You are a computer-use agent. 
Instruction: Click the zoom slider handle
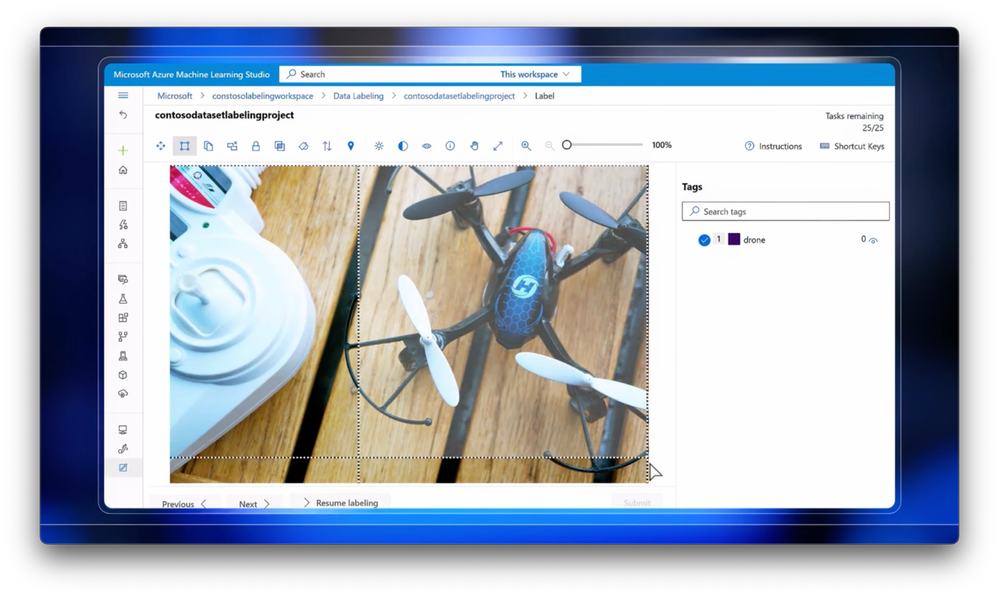click(x=566, y=145)
